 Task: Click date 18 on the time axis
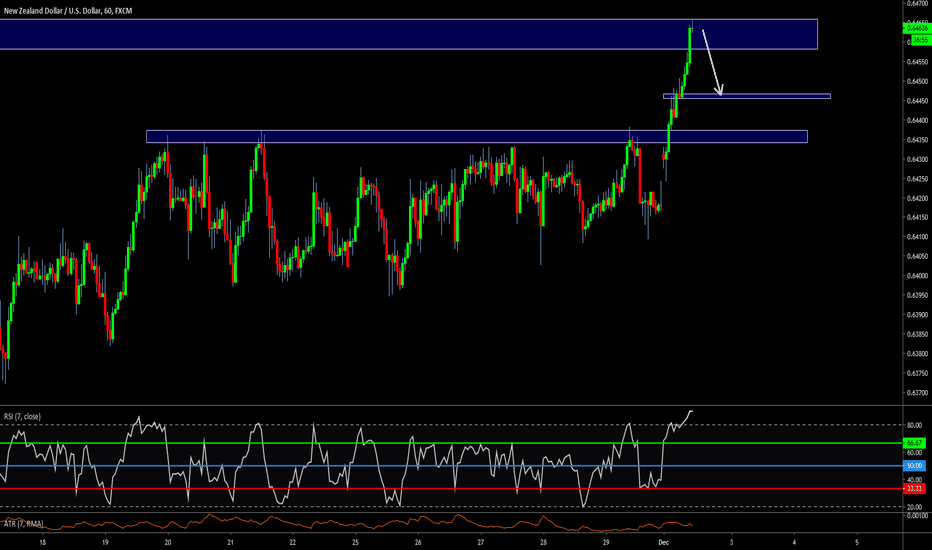pyautogui.click(x=42, y=542)
